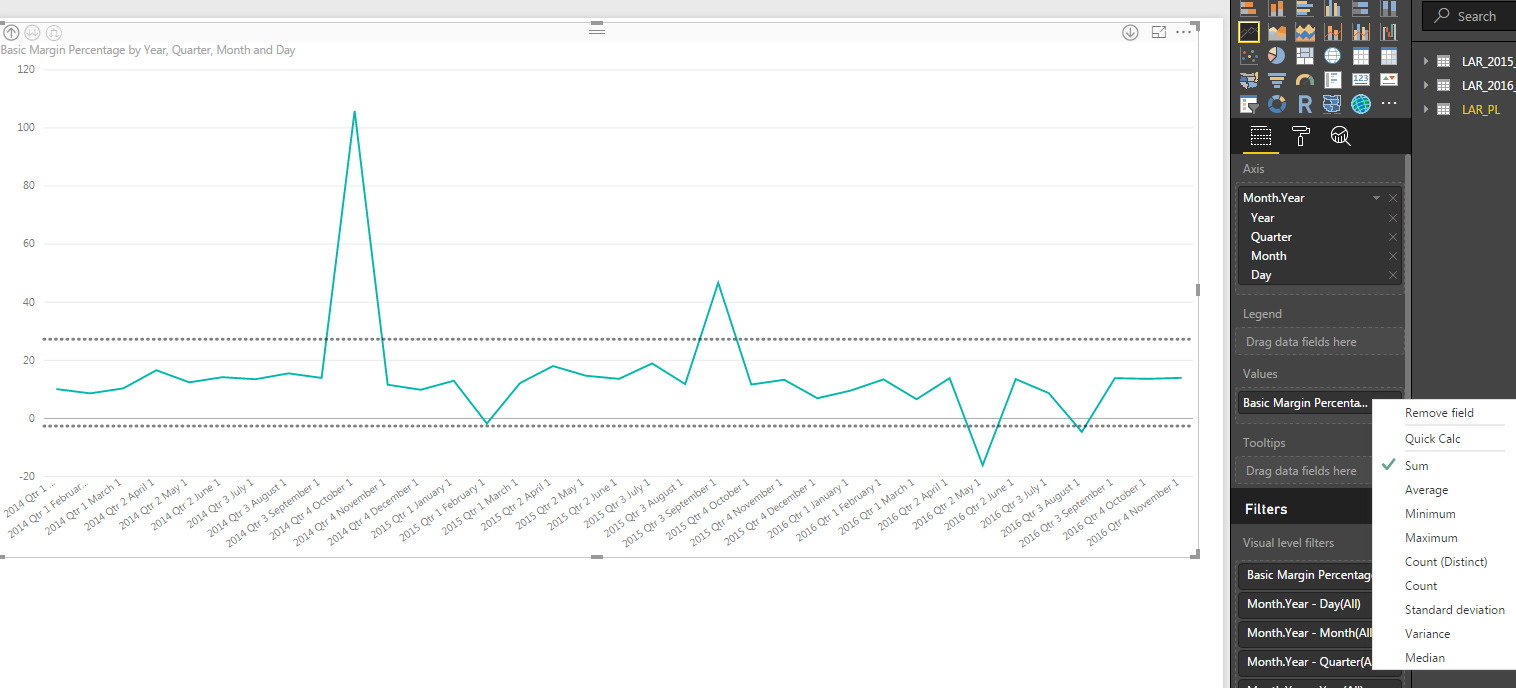Open more custom visuals ellipsis
Image resolution: width=1516 pixels, height=688 pixels.
1389,104
